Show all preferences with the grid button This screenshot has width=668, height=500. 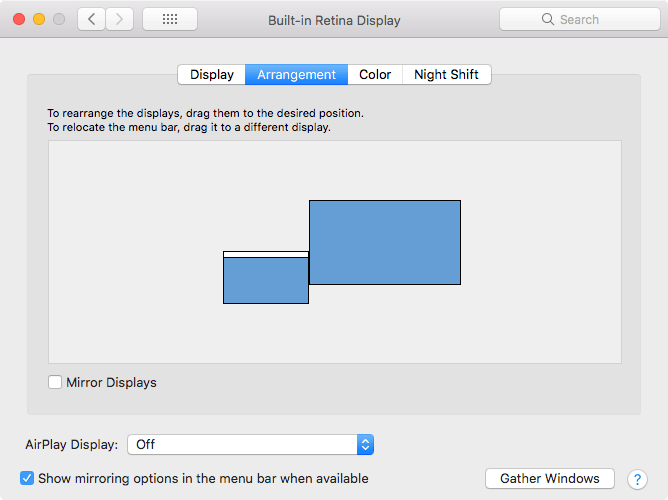coord(170,19)
